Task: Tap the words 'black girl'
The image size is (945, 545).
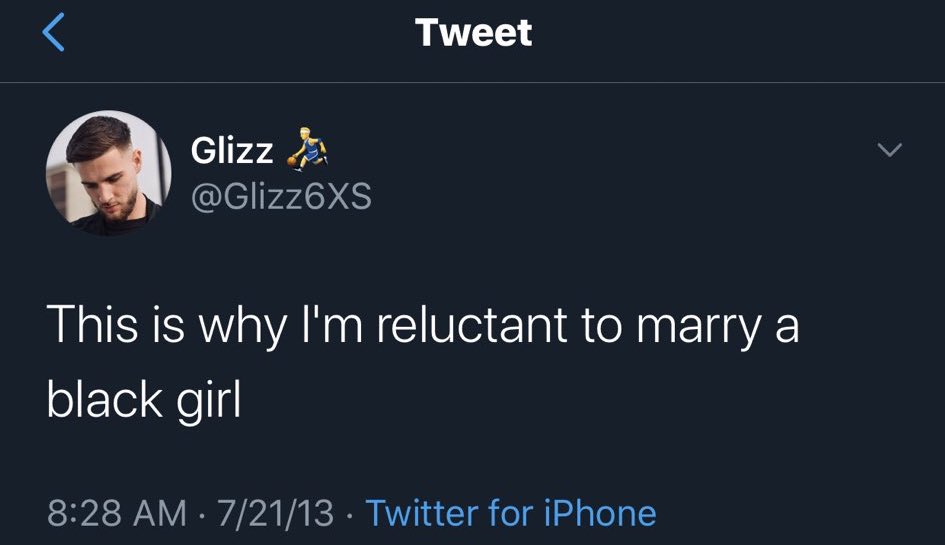Action: [144, 400]
